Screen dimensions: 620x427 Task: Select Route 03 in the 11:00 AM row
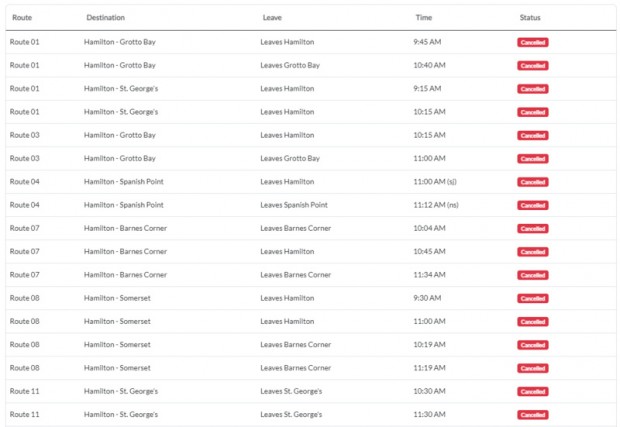pyautogui.click(x=25, y=158)
